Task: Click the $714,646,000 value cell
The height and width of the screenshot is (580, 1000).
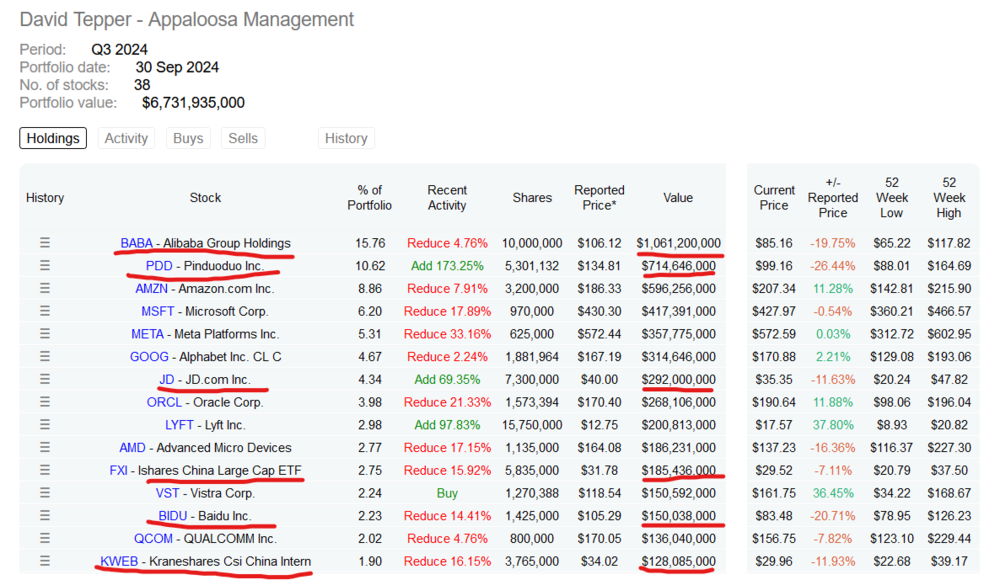Action: click(x=679, y=266)
